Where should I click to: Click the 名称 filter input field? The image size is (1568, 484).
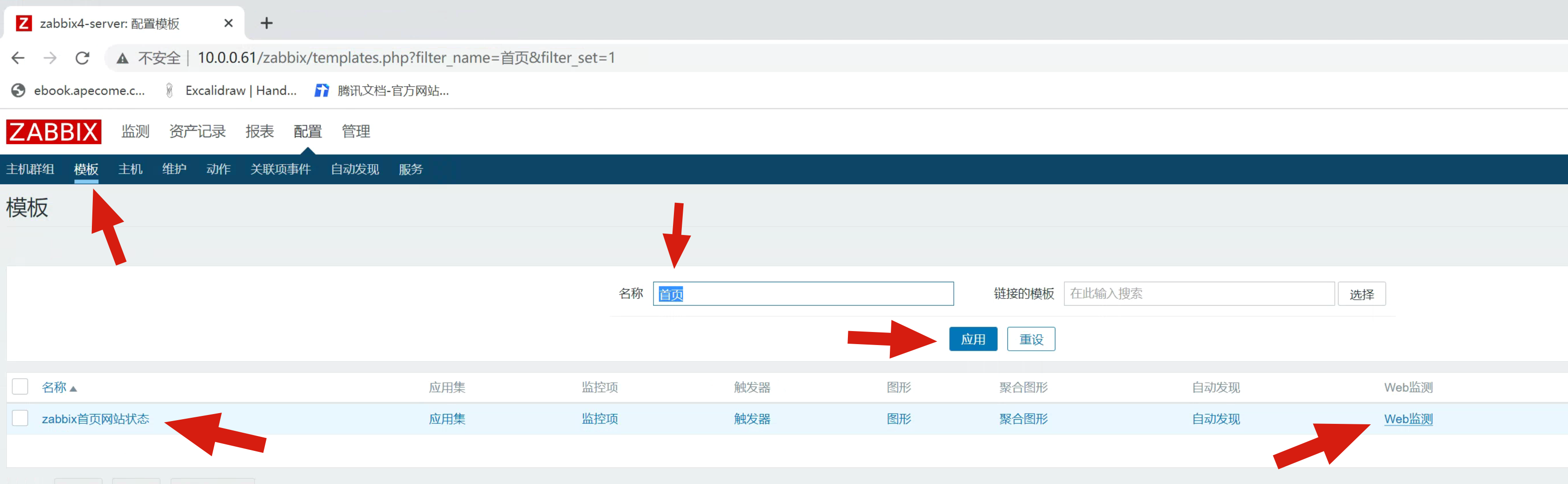tap(804, 294)
